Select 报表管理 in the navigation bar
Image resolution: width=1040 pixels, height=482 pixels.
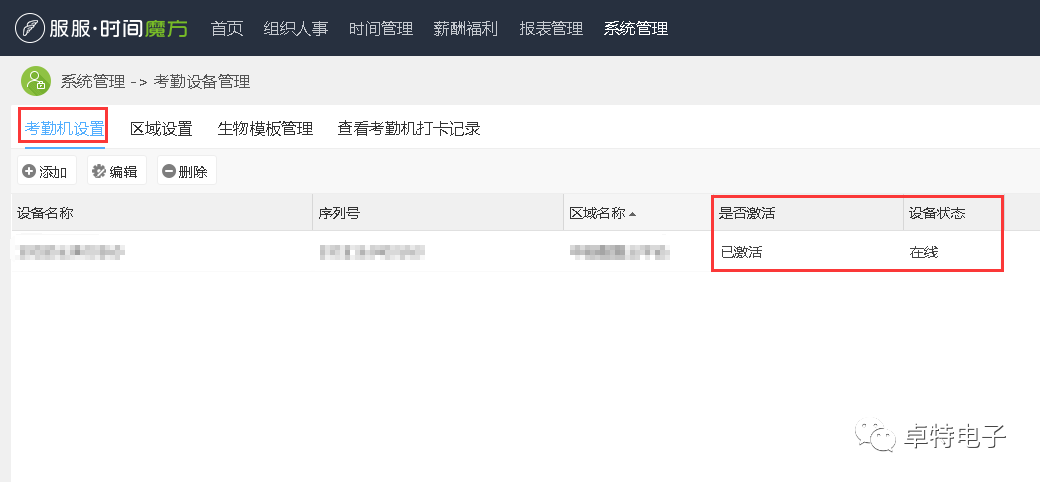[x=551, y=29]
